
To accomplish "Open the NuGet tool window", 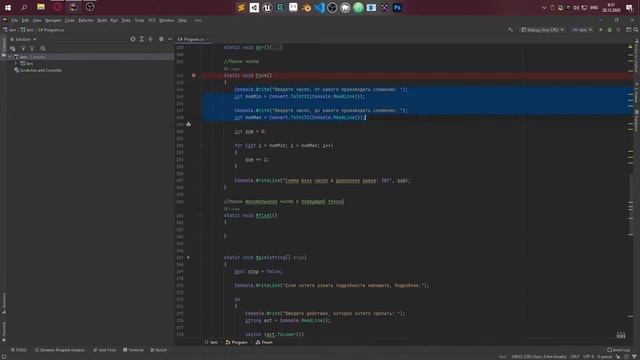I will pyautogui.click(x=158, y=350).
